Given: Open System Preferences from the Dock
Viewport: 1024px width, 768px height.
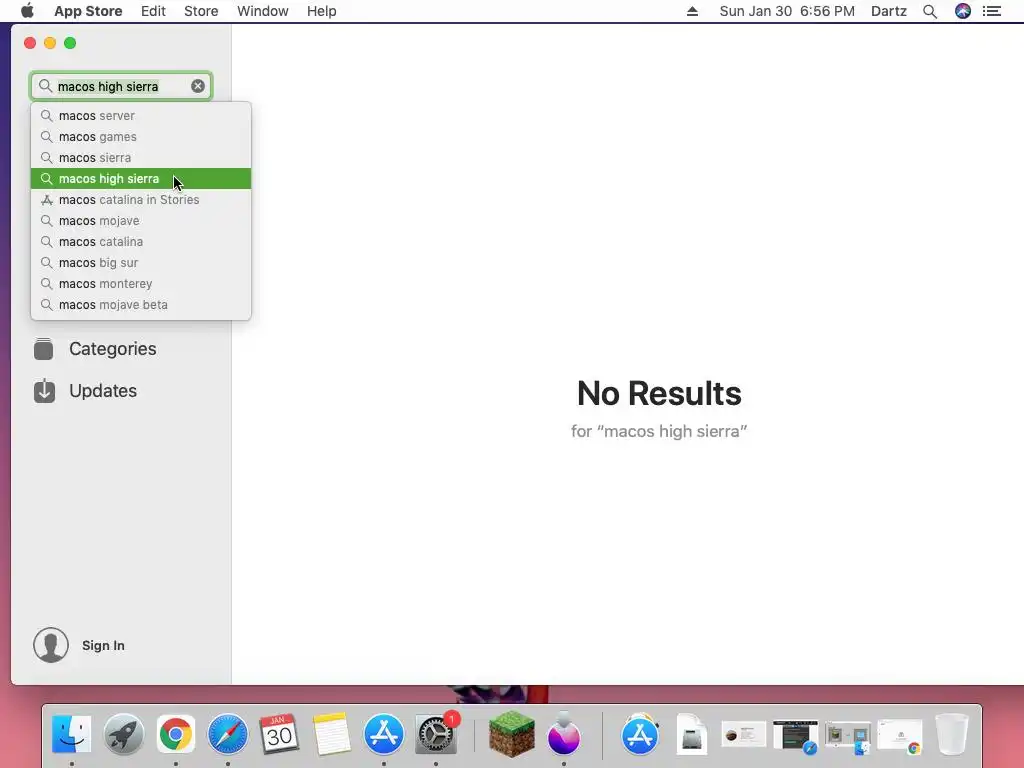Looking at the screenshot, I should [436, 734].
